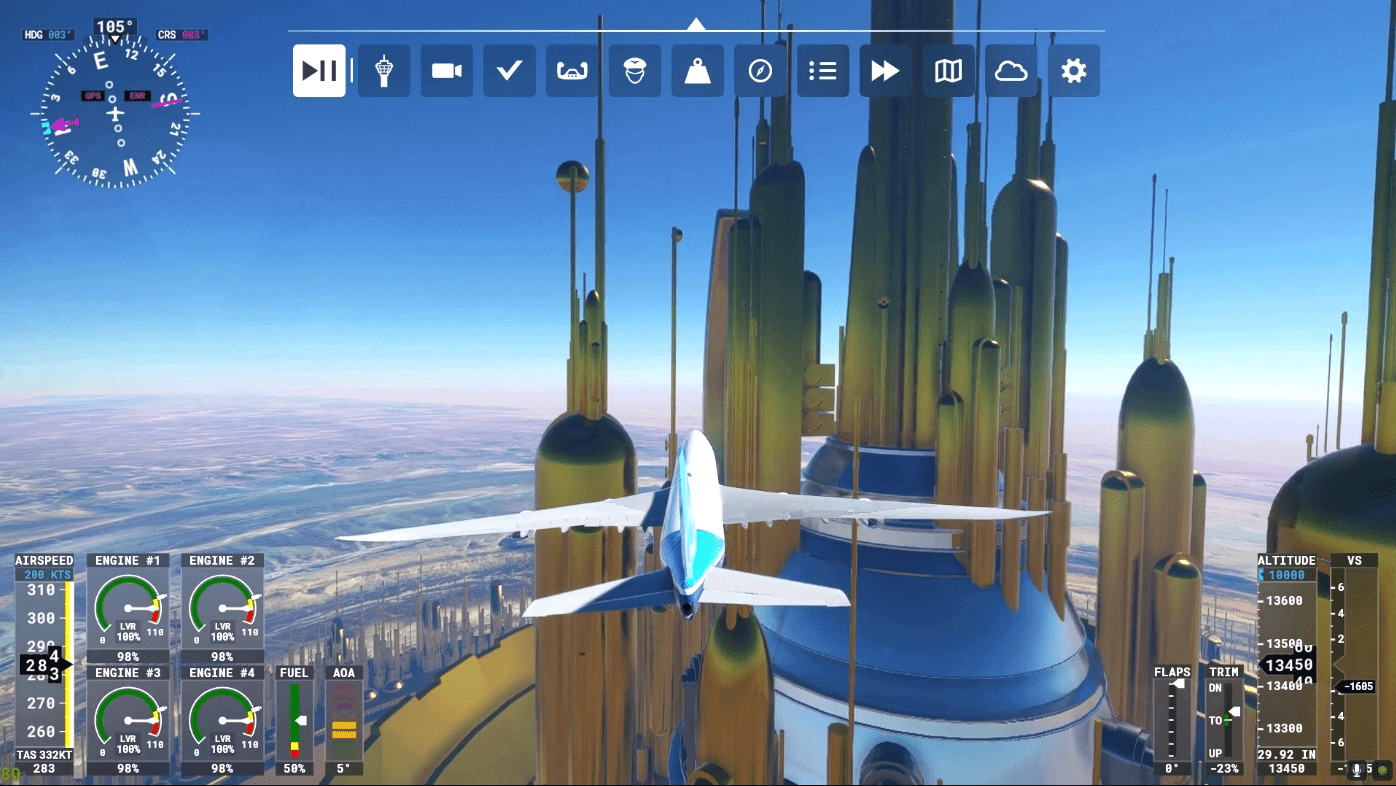Click the fast-forward sim rate icon

[x=885, y=71]
